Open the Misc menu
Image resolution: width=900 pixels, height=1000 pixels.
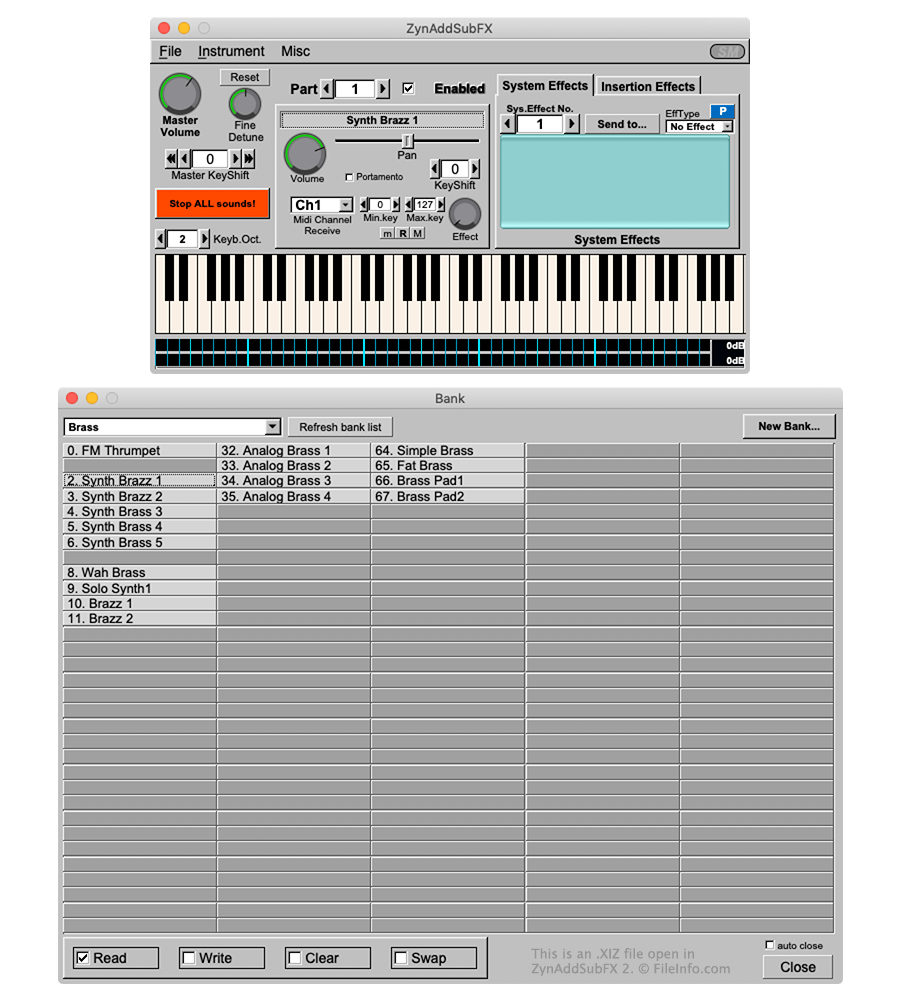[295, 51]
